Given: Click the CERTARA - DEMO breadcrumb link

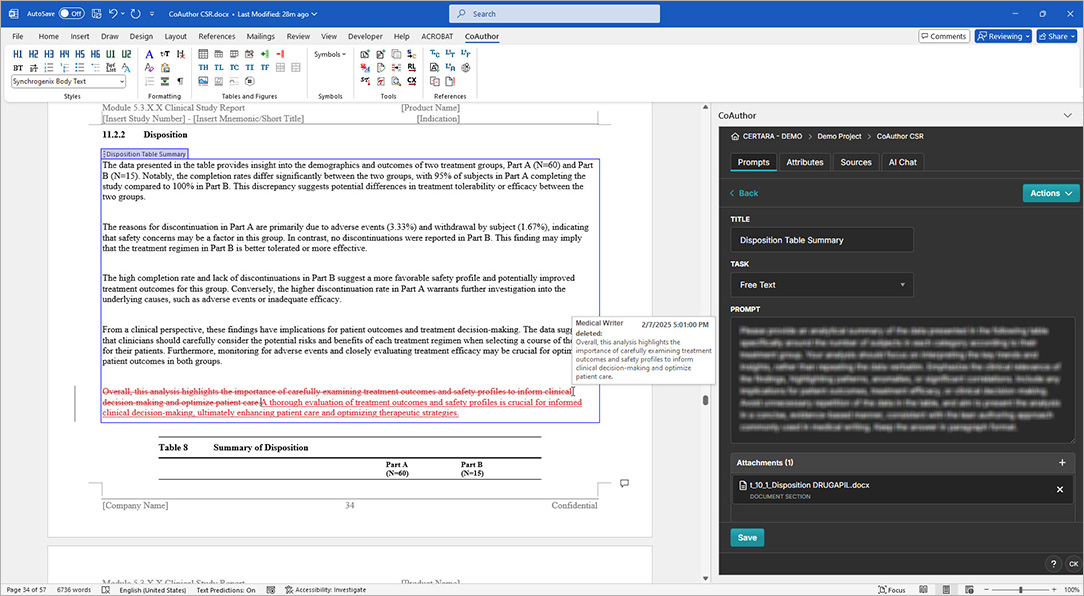Looking at the screenshot, I should (x=772, y=136).
